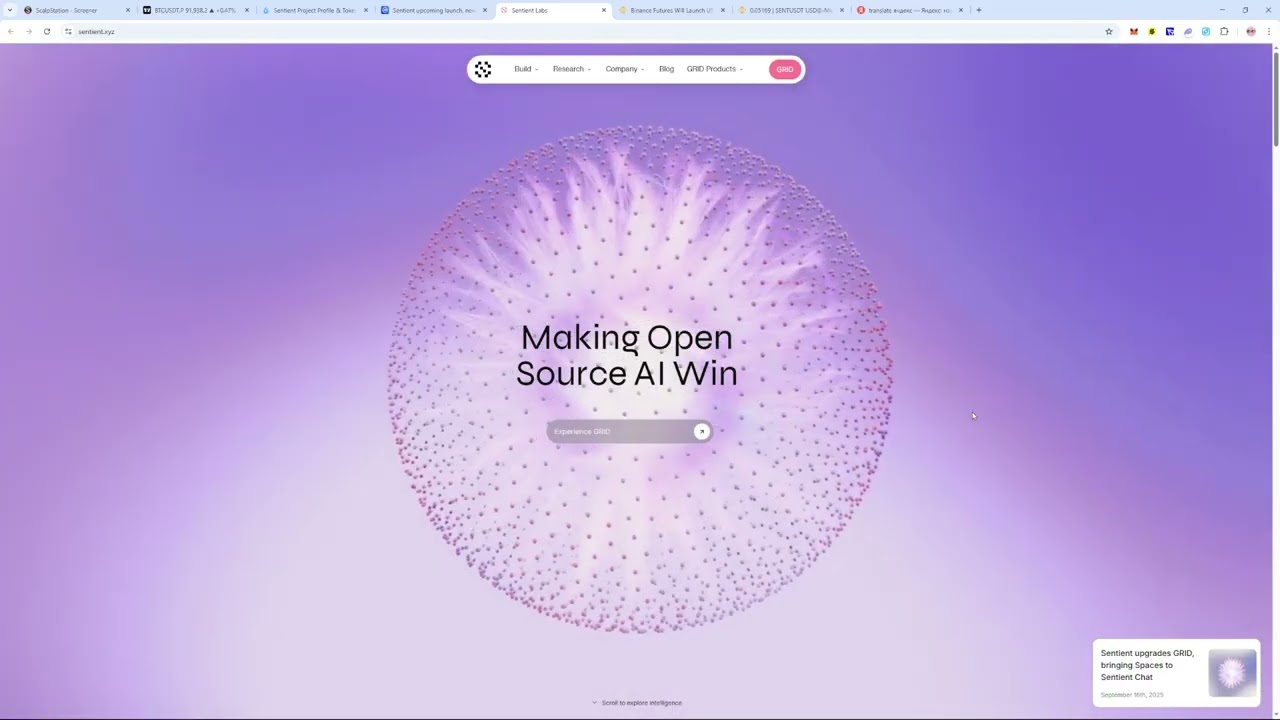Open the yellow-green extension icon
Image resolution: width=1280 pixels, height=720 pixels.
[1152, 31]
